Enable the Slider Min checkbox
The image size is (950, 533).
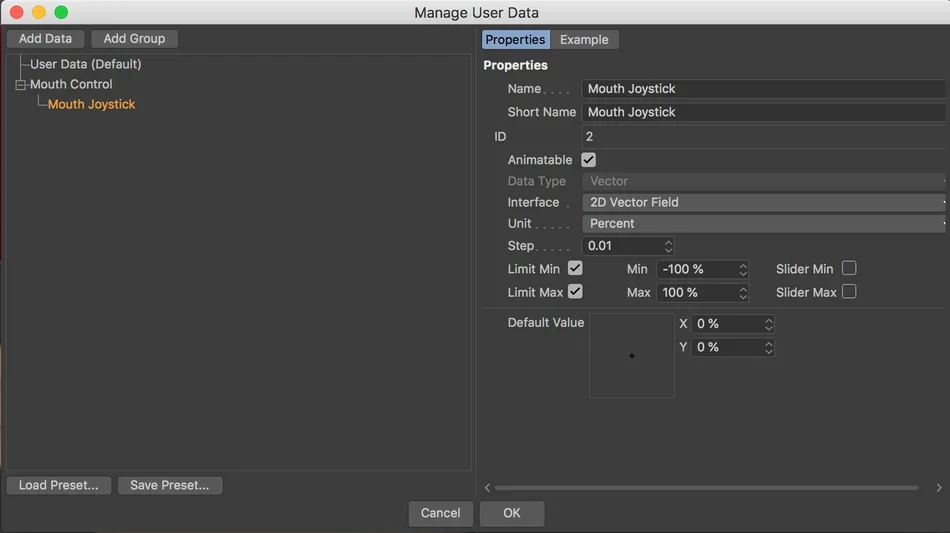tap(849, 268)
